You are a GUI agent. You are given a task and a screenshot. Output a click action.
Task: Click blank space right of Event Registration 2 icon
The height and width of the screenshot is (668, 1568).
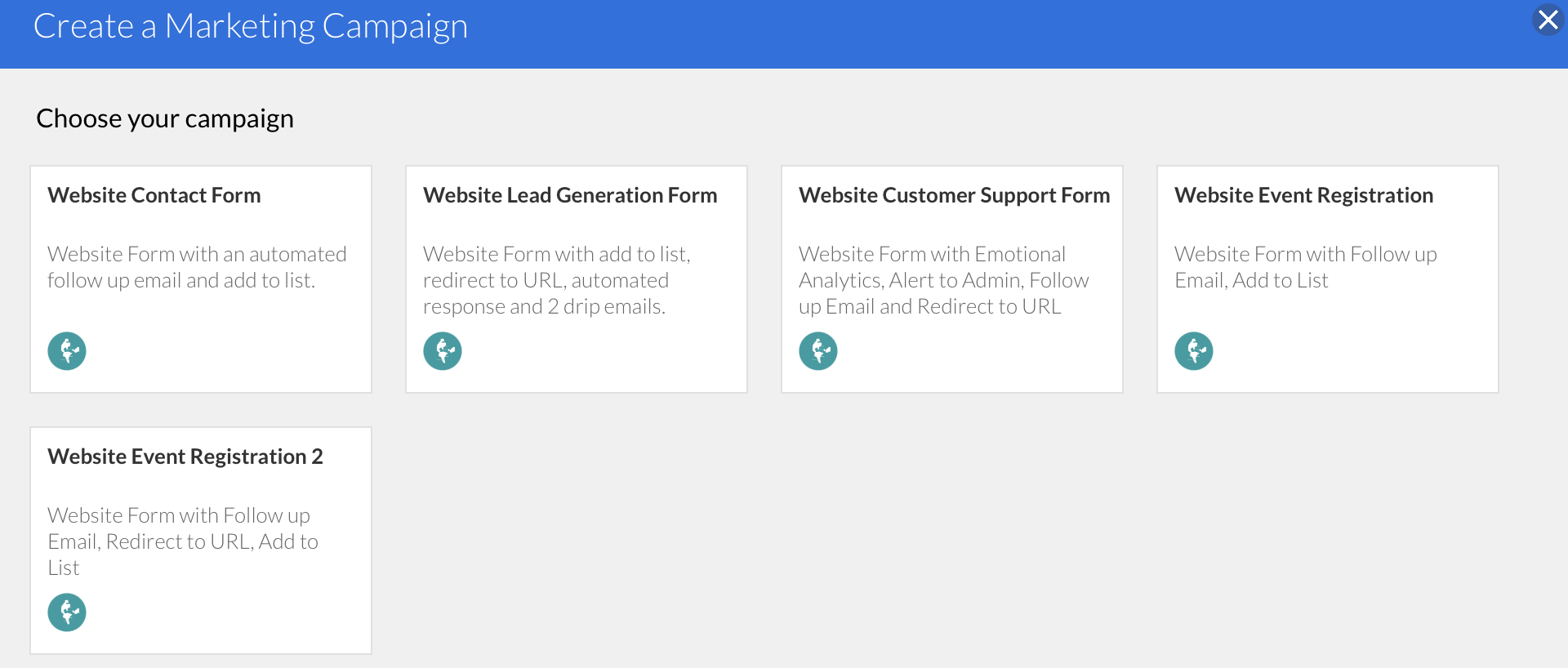click(x=229, y=612)
